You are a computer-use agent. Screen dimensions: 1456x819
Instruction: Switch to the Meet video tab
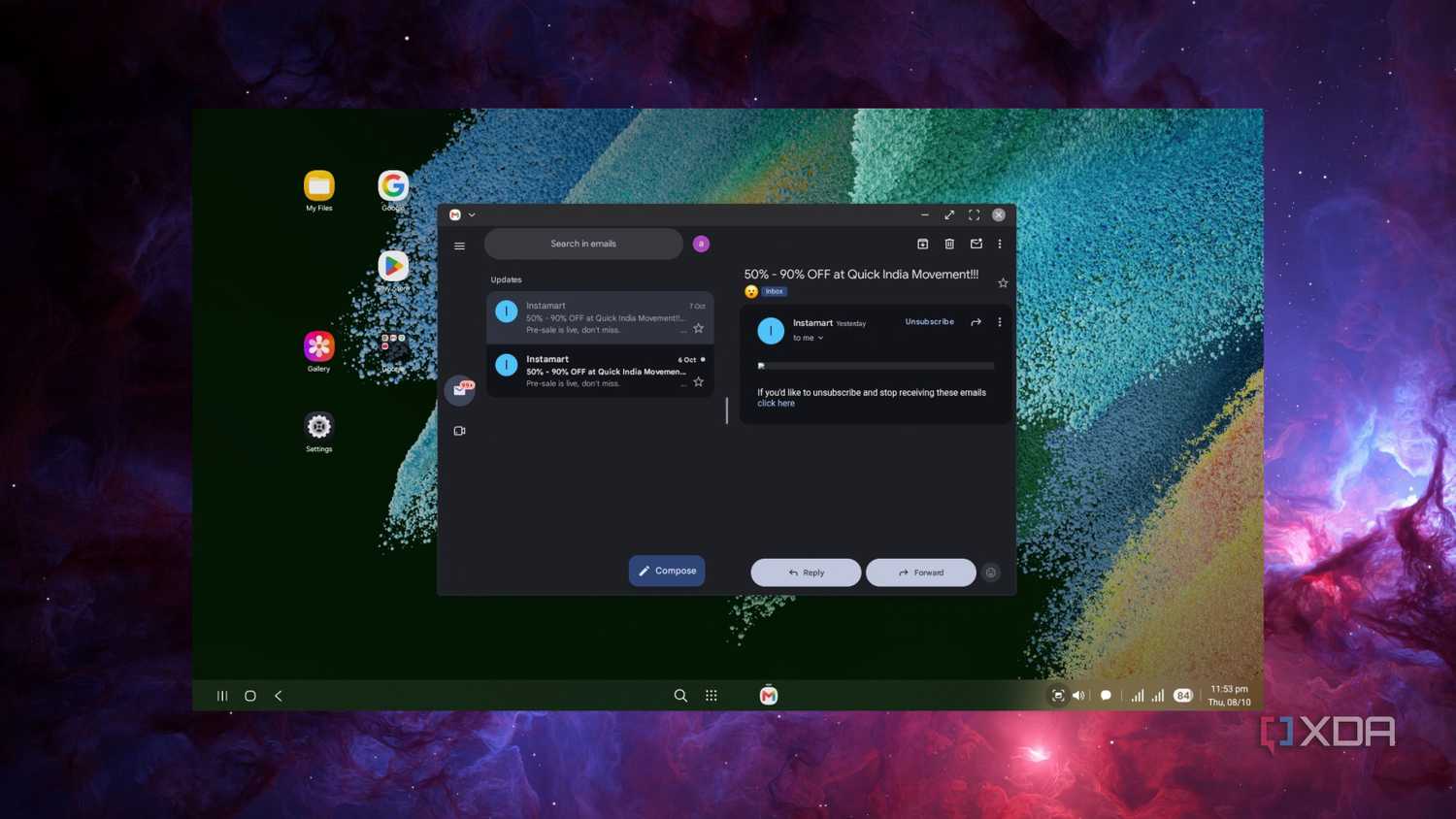click(x=460, y=431)
